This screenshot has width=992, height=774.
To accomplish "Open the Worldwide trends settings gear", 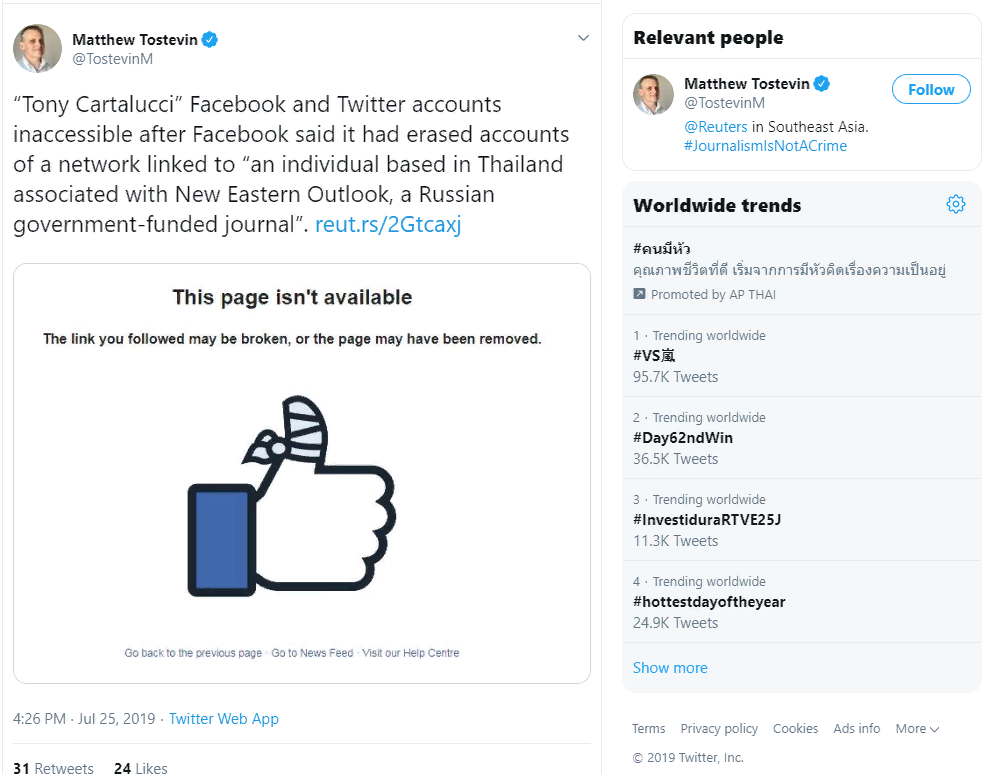I will (955, 205).
